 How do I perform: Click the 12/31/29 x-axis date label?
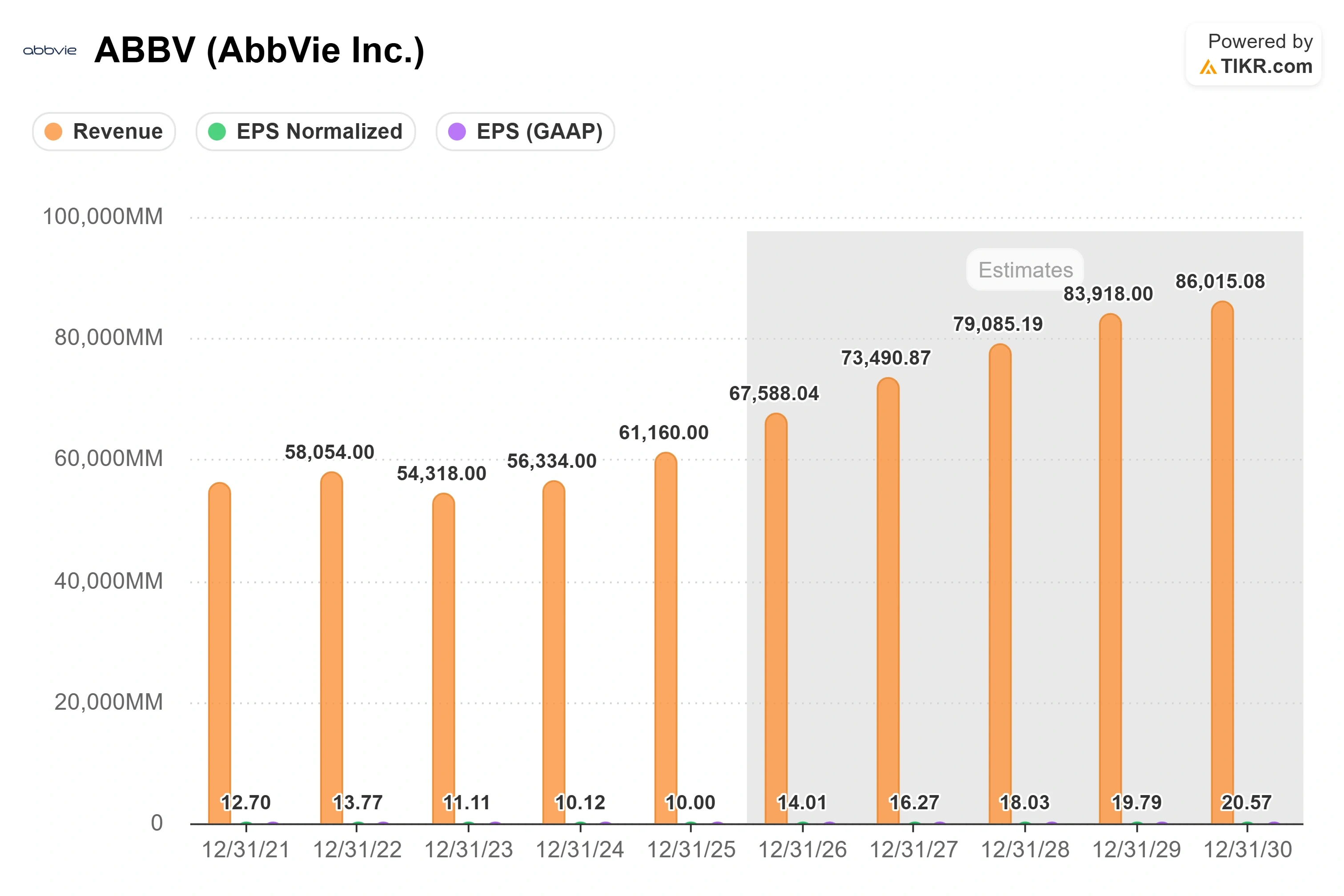[x=1136, y=850]
